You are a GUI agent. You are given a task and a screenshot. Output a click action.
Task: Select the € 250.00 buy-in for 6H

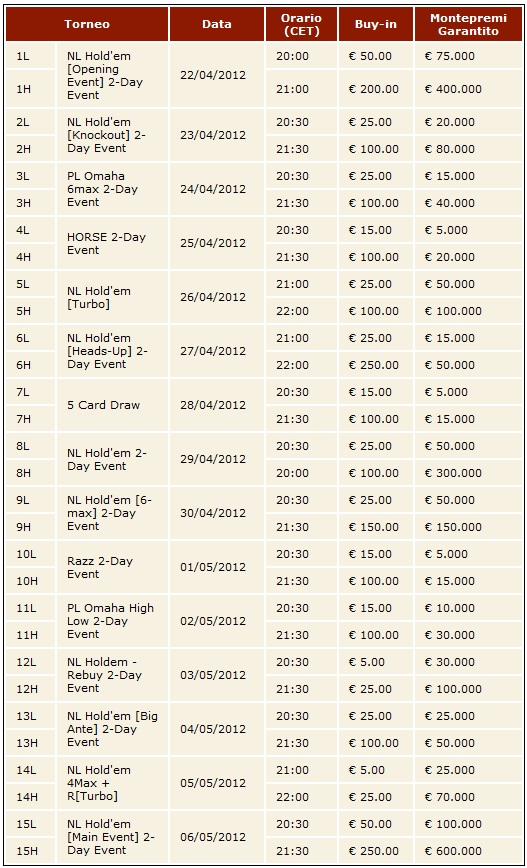click(x=375, y=365)
